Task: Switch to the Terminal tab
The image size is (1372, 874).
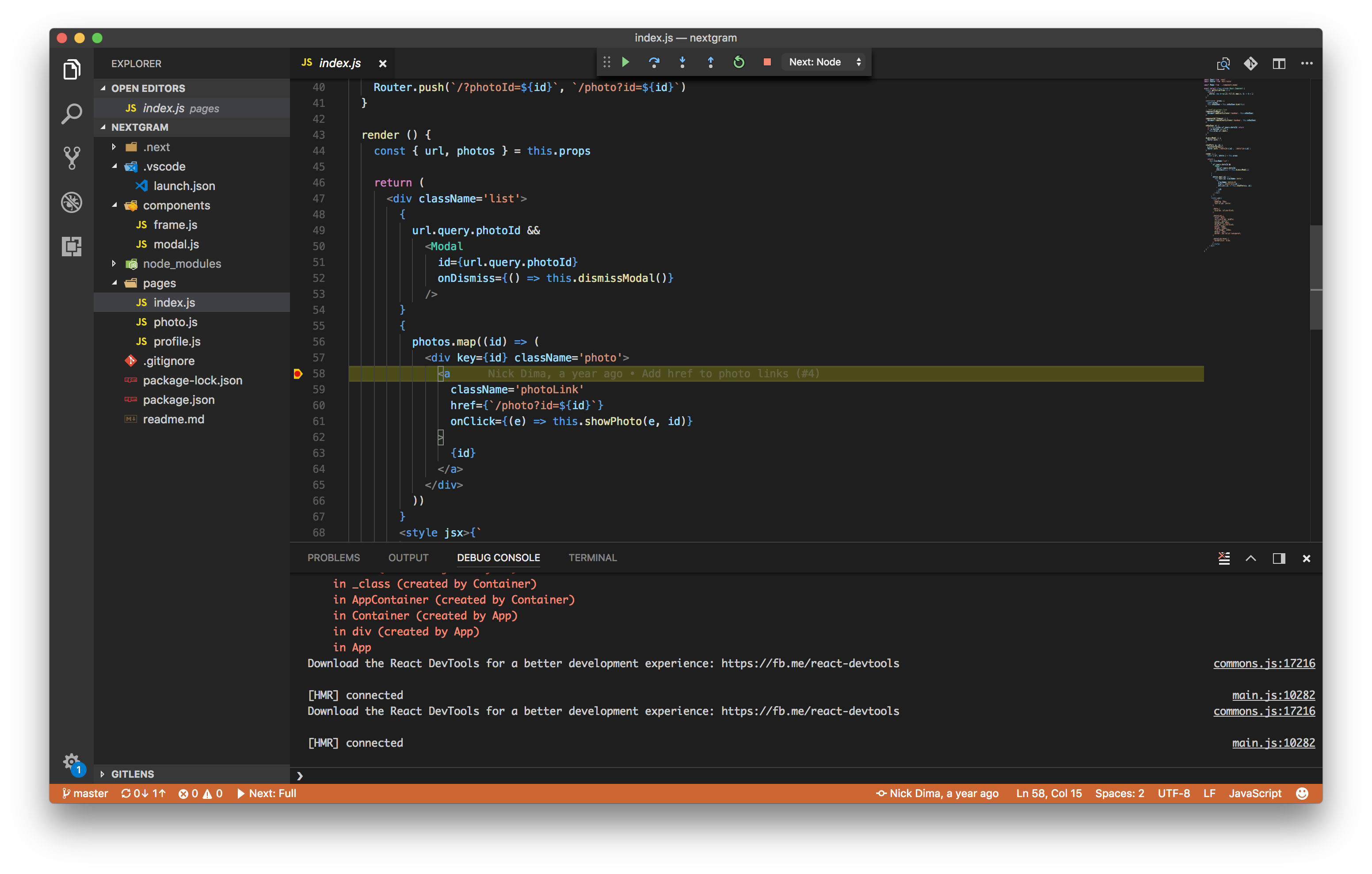Action: 592,558
